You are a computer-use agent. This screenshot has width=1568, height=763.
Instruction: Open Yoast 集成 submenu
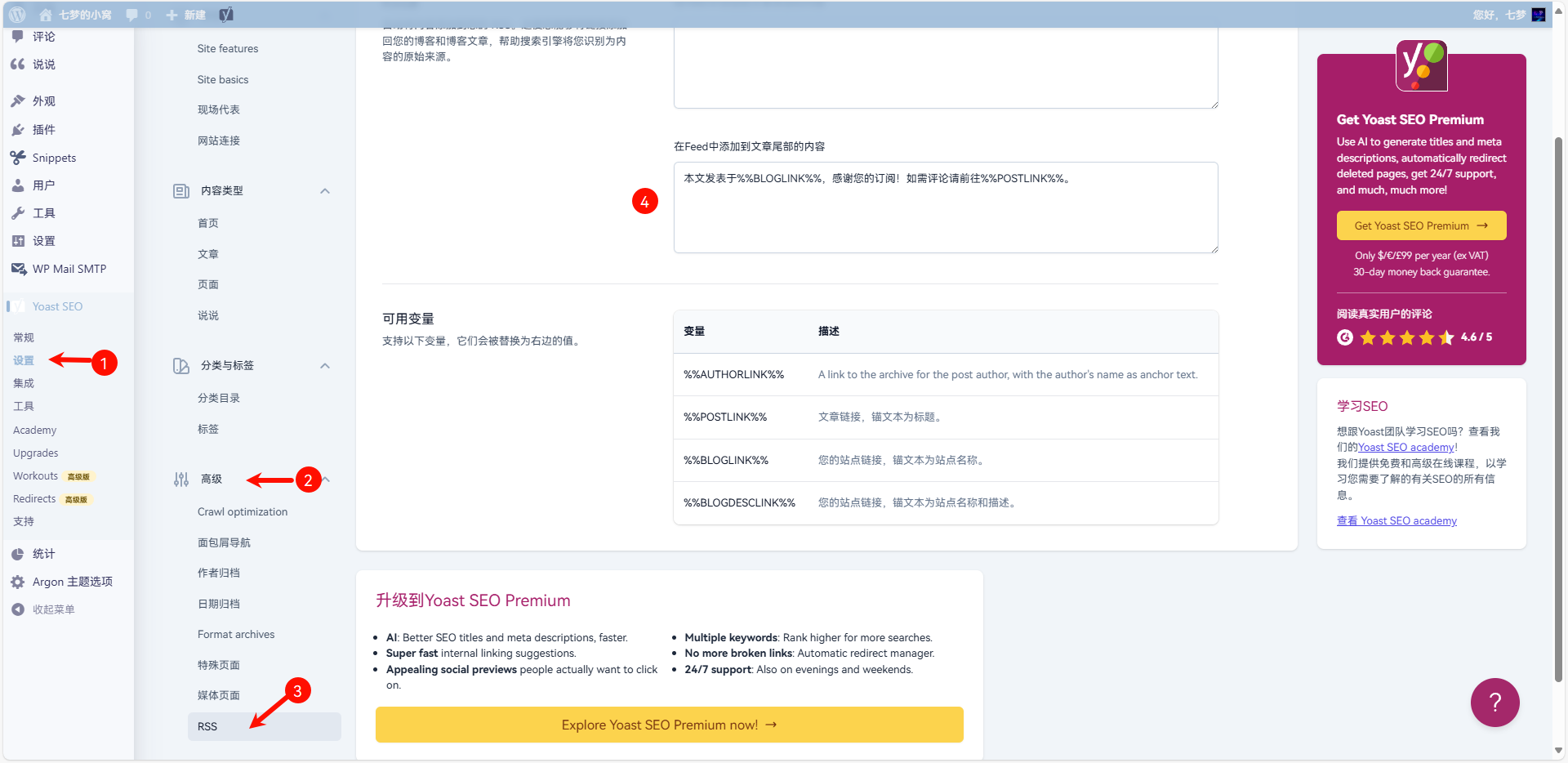click(24, 383)
